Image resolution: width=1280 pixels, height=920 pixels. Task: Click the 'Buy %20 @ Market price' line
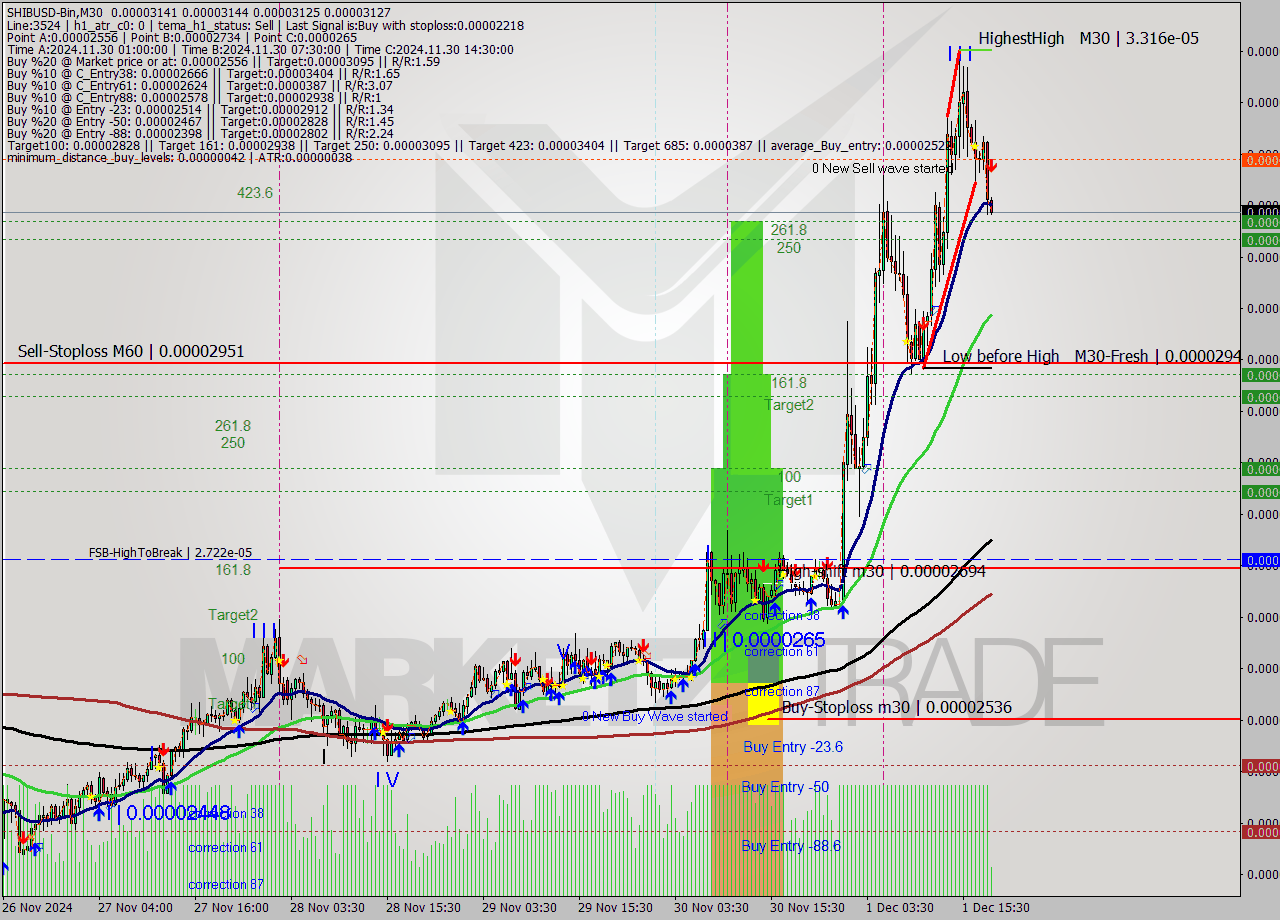pos(223,61)
